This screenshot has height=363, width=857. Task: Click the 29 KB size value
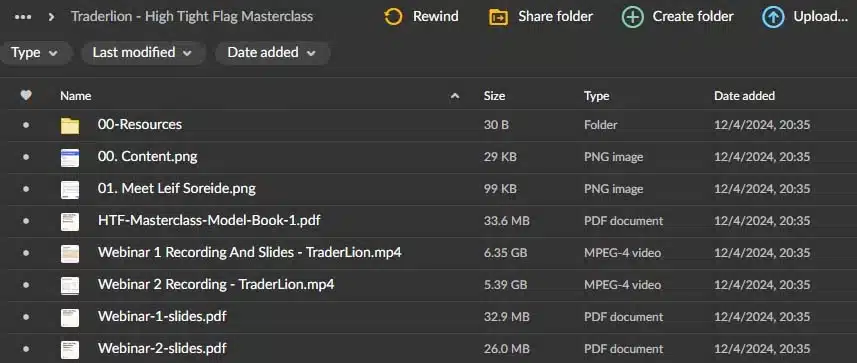pyautogui.click(x=500, y=157)
